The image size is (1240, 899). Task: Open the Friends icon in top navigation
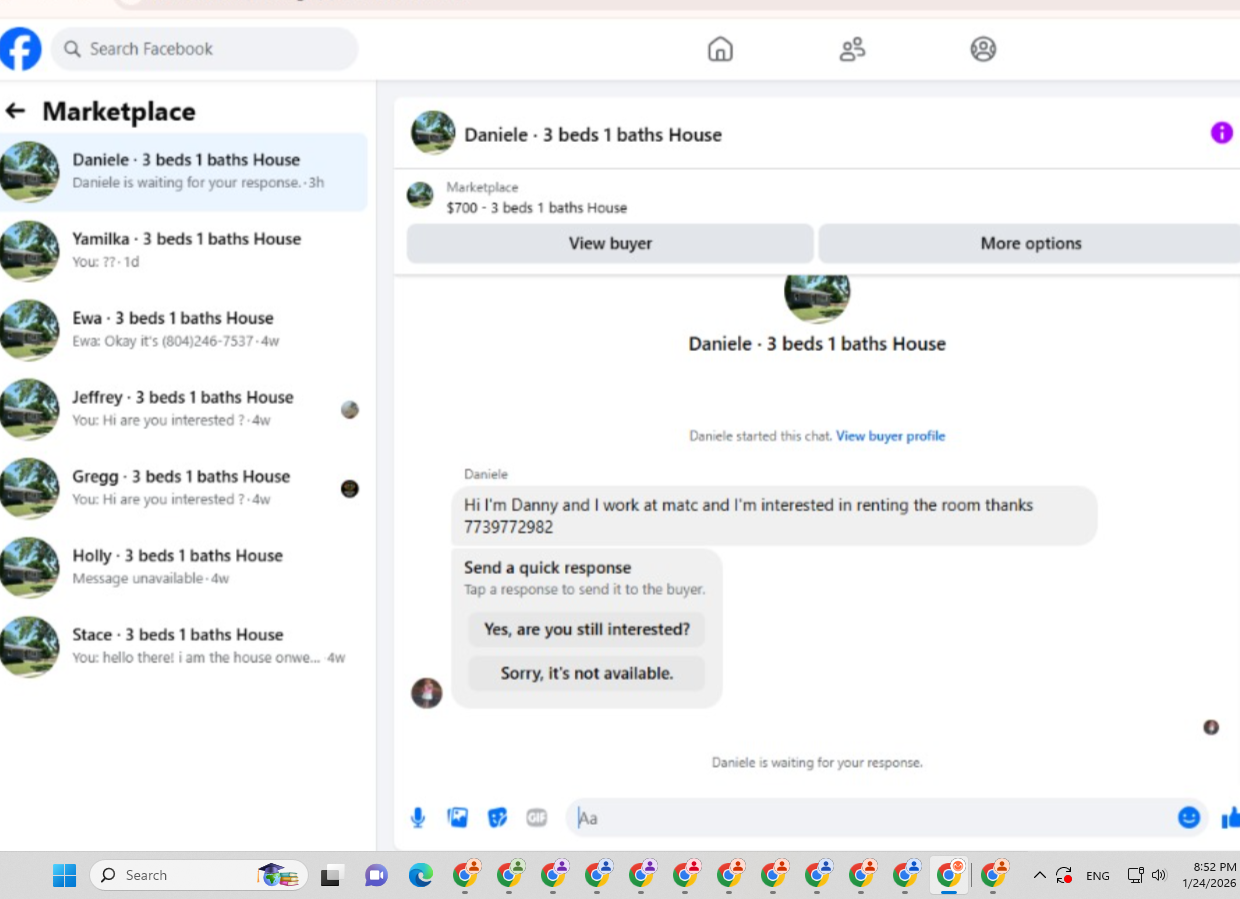click(852, 49)
